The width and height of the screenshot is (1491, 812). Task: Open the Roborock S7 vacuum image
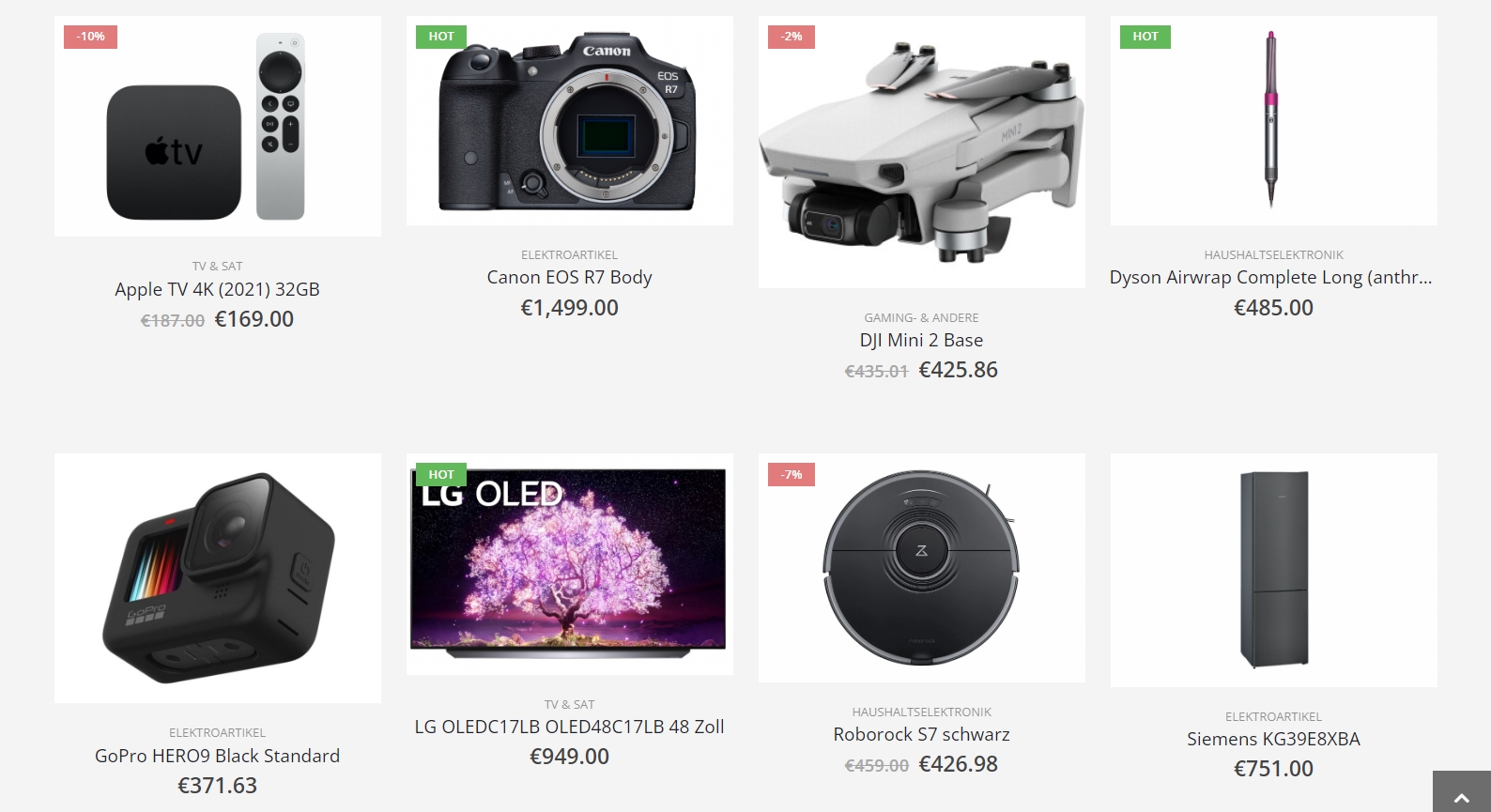[x=922, y=568]
